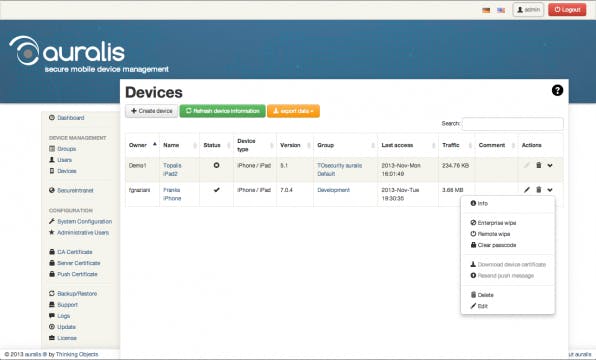Sort table by Device type column
The width and height of the screenshot is (596, 360).
tap(255, 145)
